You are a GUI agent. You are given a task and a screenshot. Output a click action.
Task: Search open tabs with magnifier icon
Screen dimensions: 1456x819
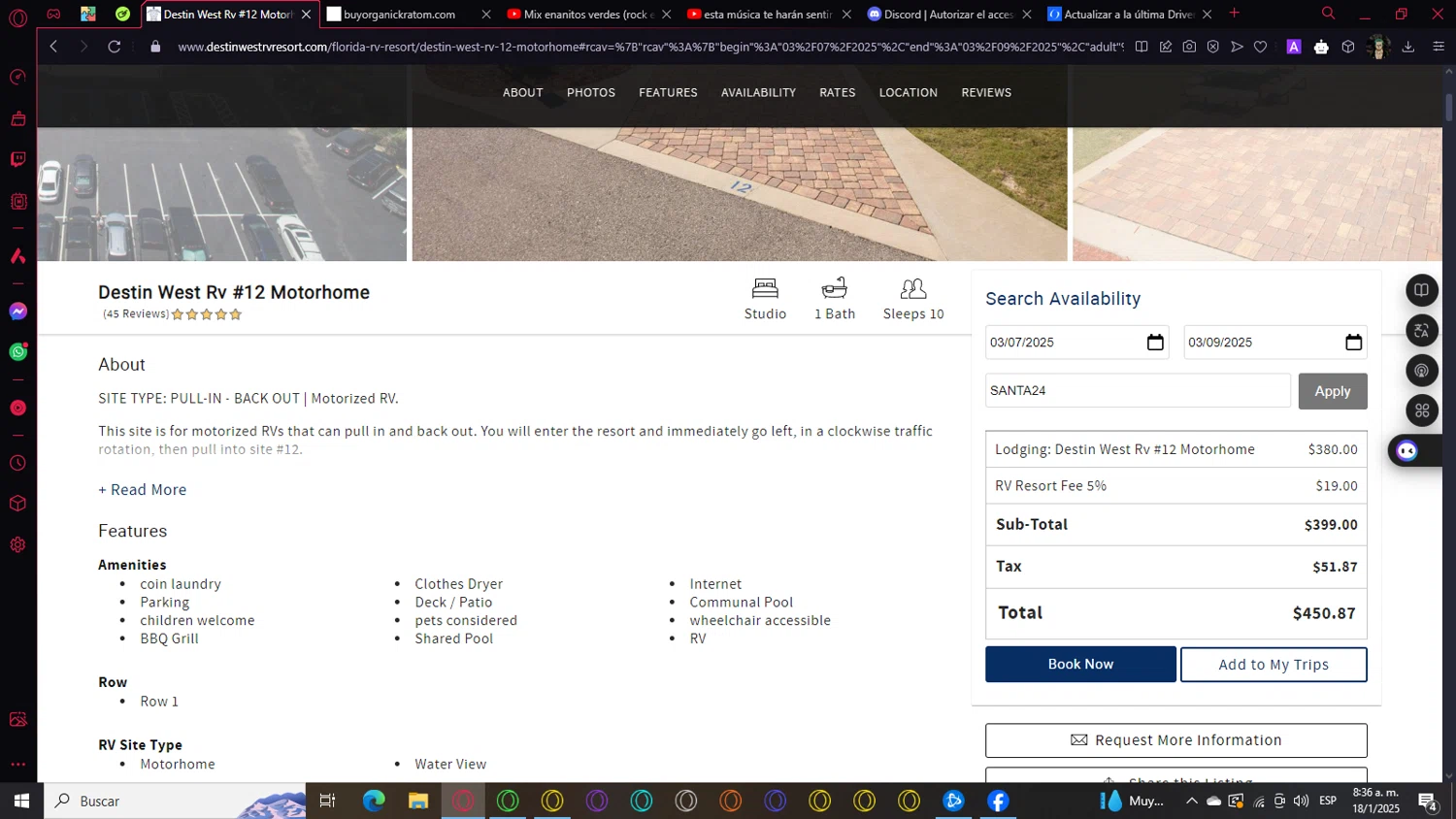(1328, 14)
